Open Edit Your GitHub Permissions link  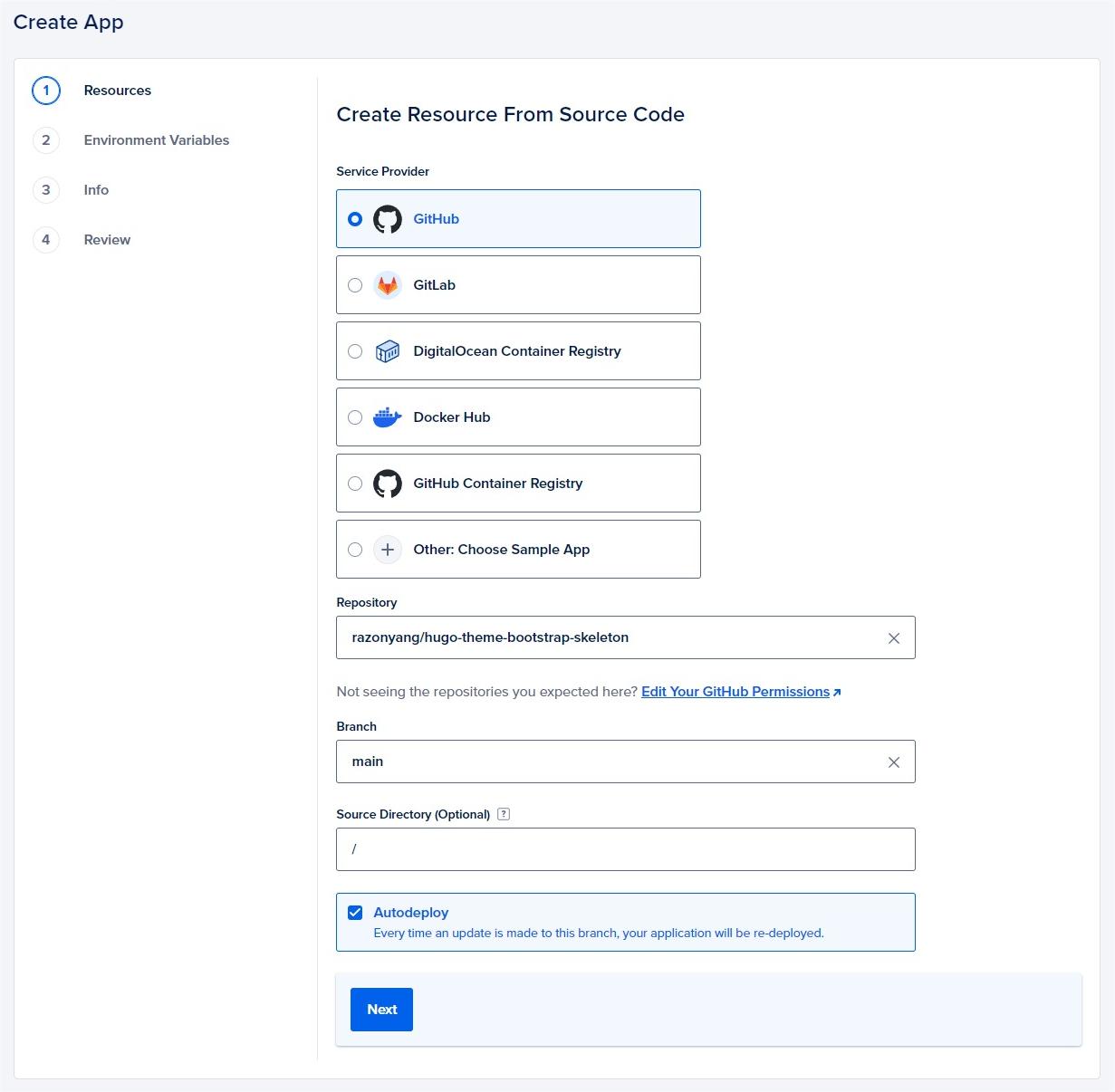735,691
